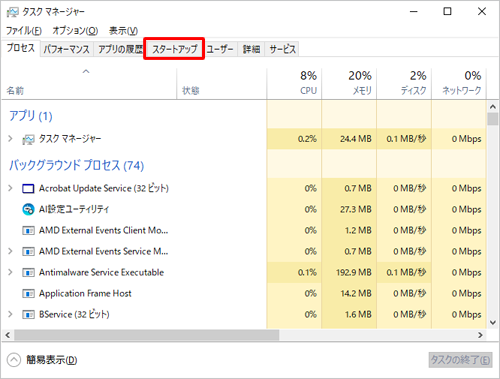This screenshot has width=500, height=379.
Task: Expand the Acrobat Update Service row
Action: pos(10,188)
